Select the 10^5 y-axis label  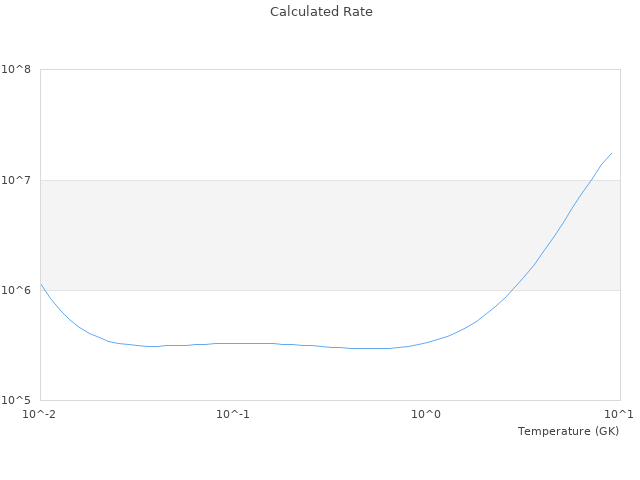[x=16, y=400]
